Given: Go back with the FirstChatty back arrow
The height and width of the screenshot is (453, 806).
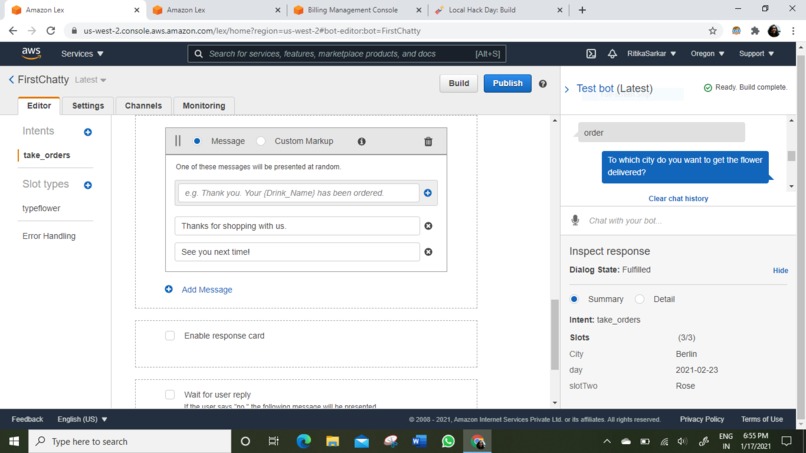Looking at the screenshot, I should coord(11,80).
